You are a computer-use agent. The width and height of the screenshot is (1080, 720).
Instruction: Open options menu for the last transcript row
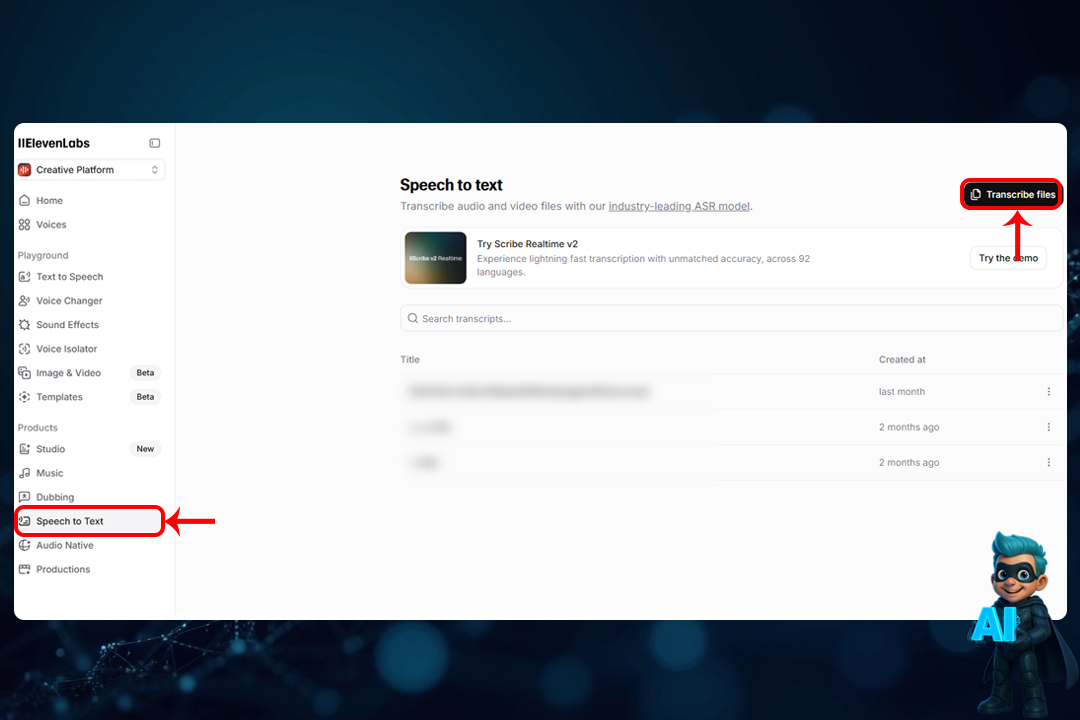click(1048, 462)
